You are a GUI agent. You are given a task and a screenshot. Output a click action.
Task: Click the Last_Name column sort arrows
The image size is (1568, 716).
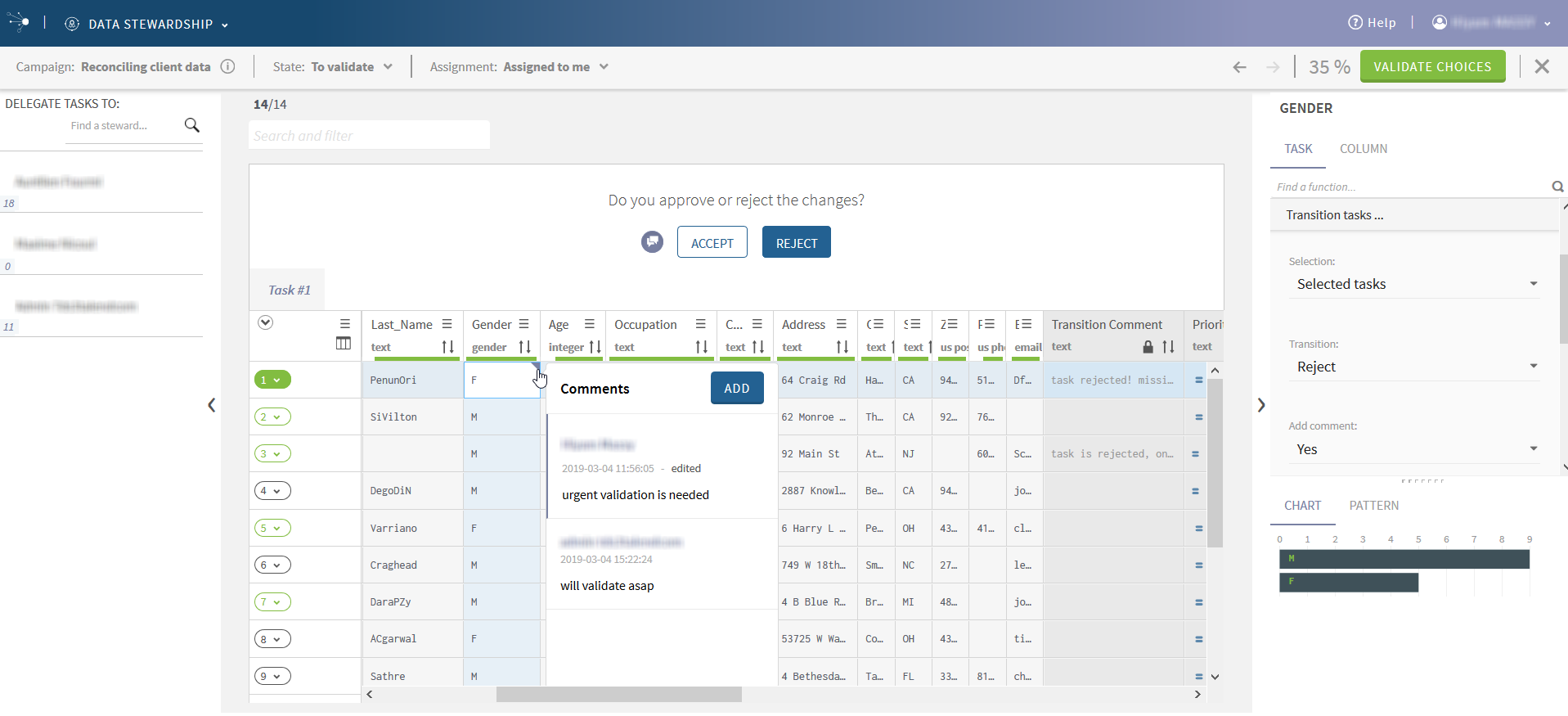pyautogui.click(x=447, y=347)
